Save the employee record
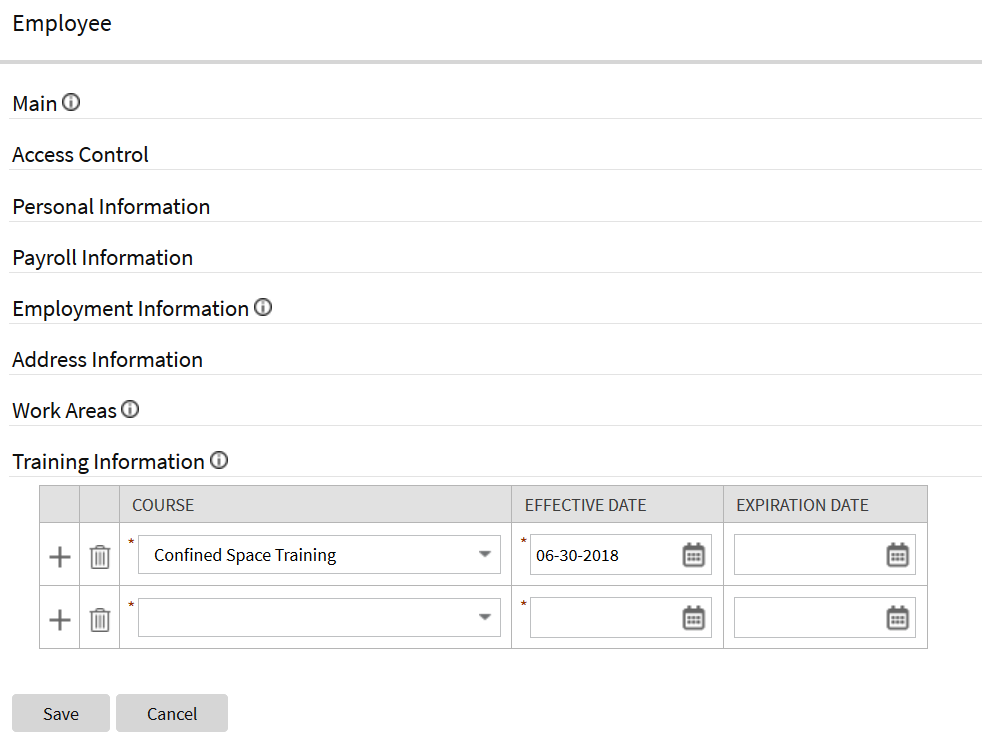Viewport: 982px width, 754px height. (60, 713)
